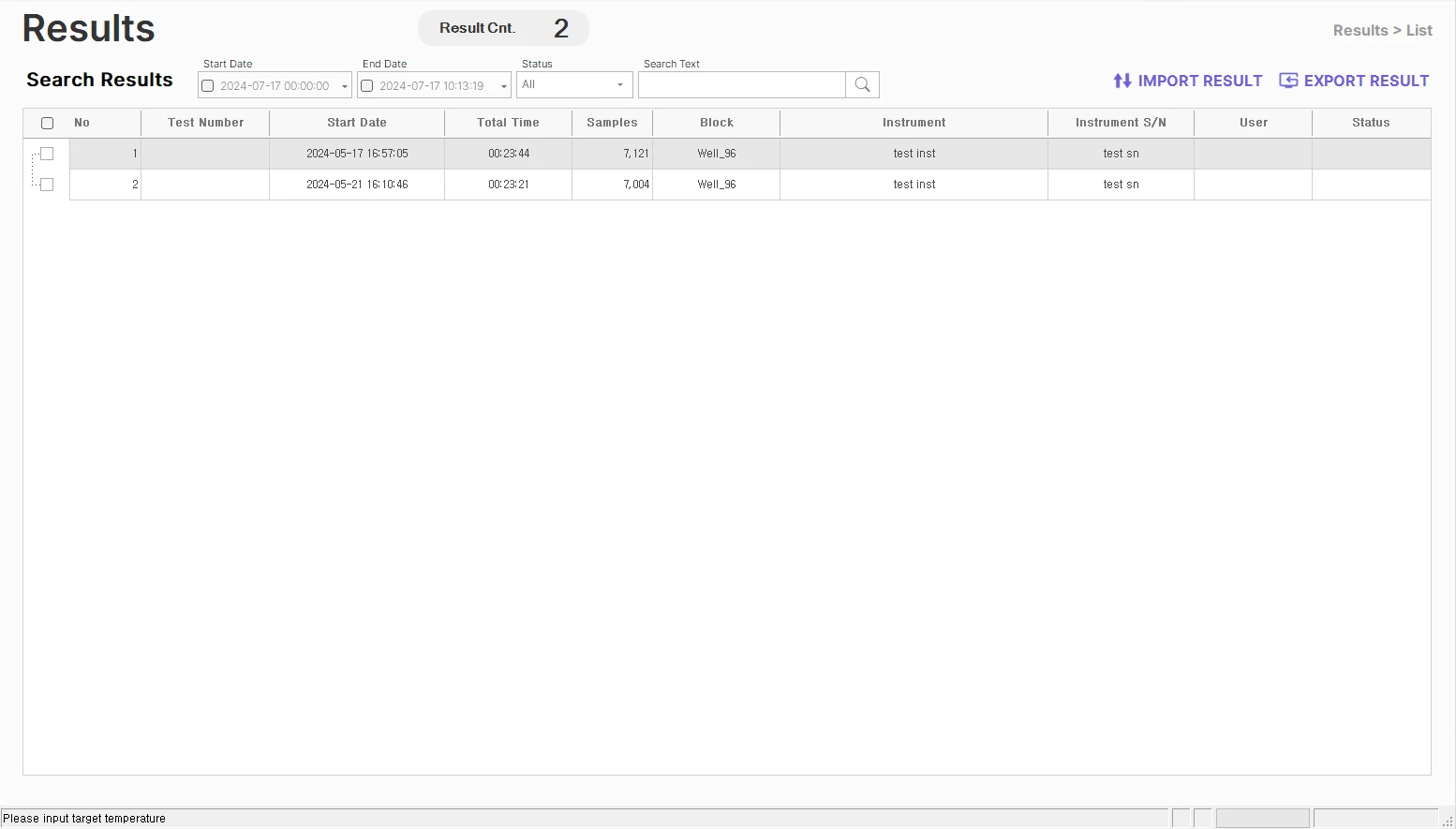Image resolution: width=1456 pixels, height=829 pixels.
Task: Sort by the Samples column header
Action: (612, 123)
